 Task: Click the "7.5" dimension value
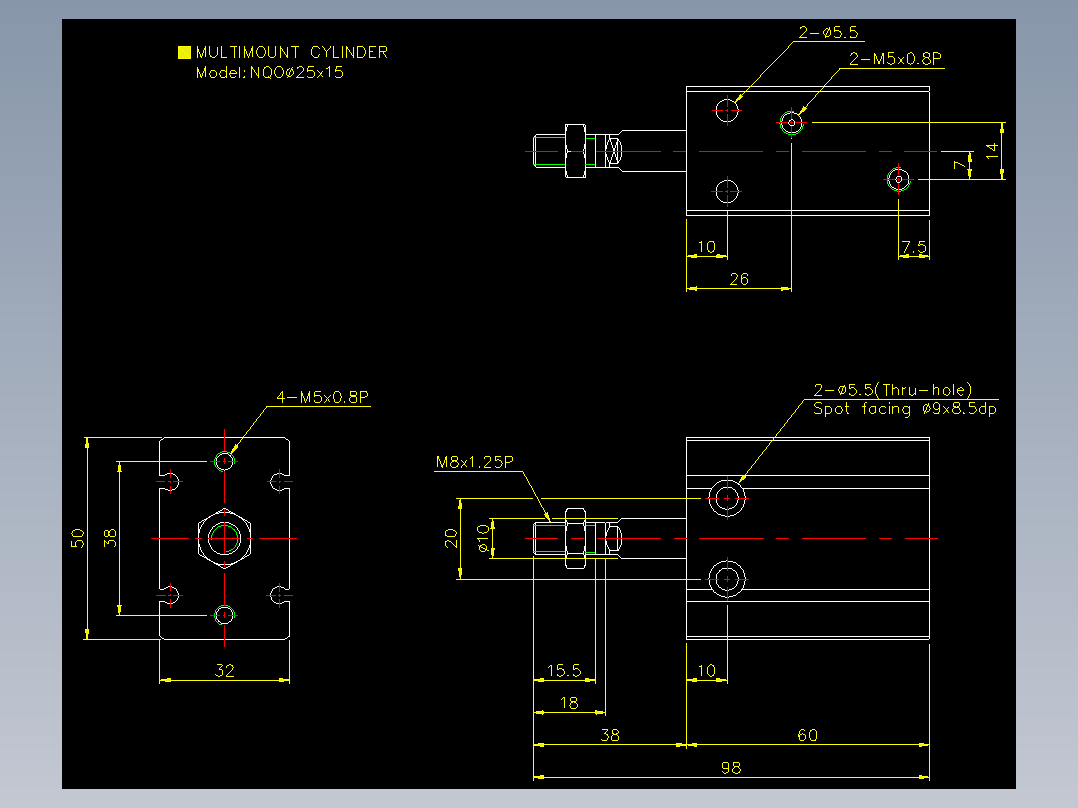coord(914,246)
